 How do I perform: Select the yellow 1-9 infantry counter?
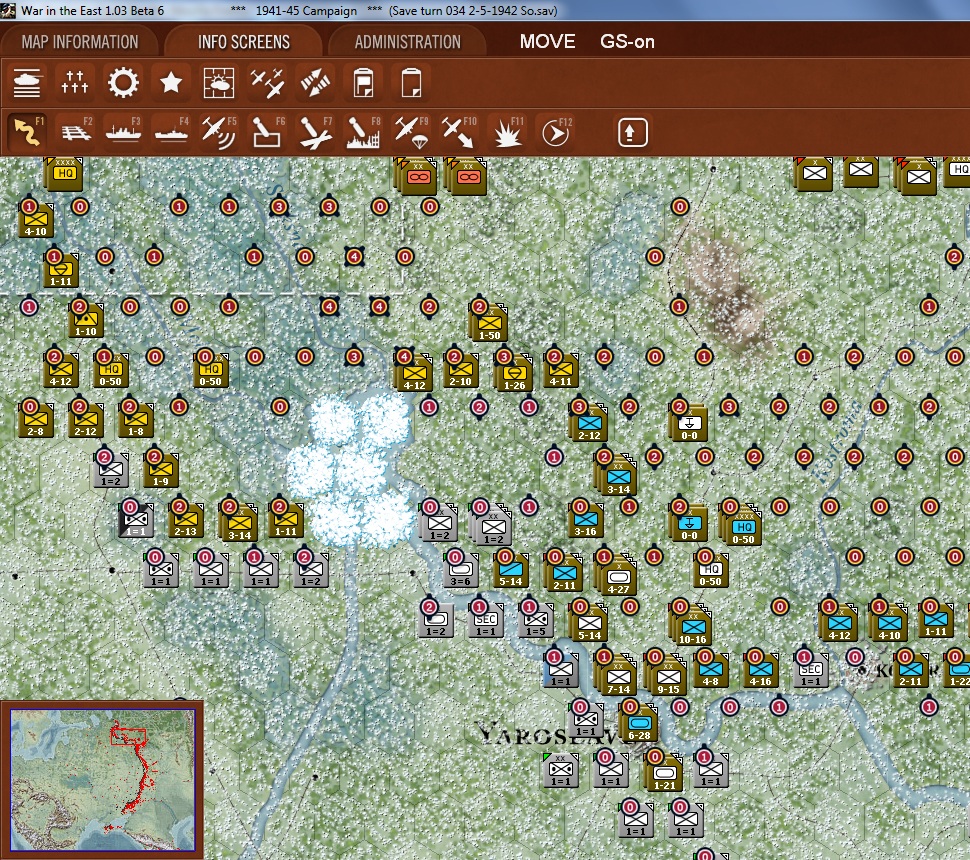click(x=161, y=470)
